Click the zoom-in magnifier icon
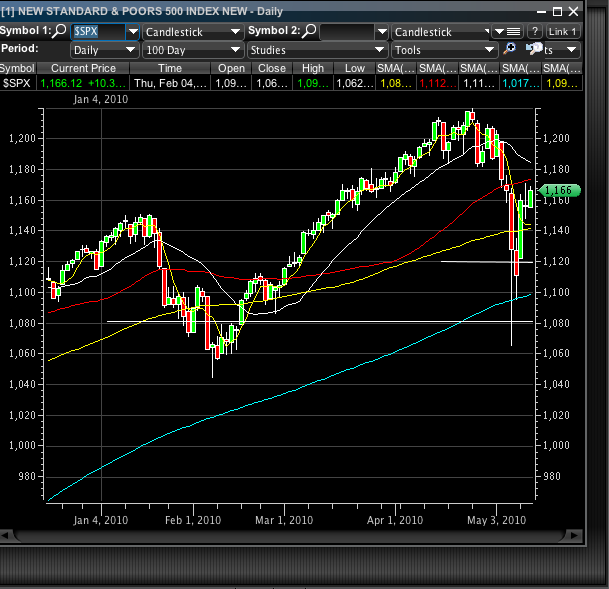The image size is (609, 589). click(x=511, y=49)
